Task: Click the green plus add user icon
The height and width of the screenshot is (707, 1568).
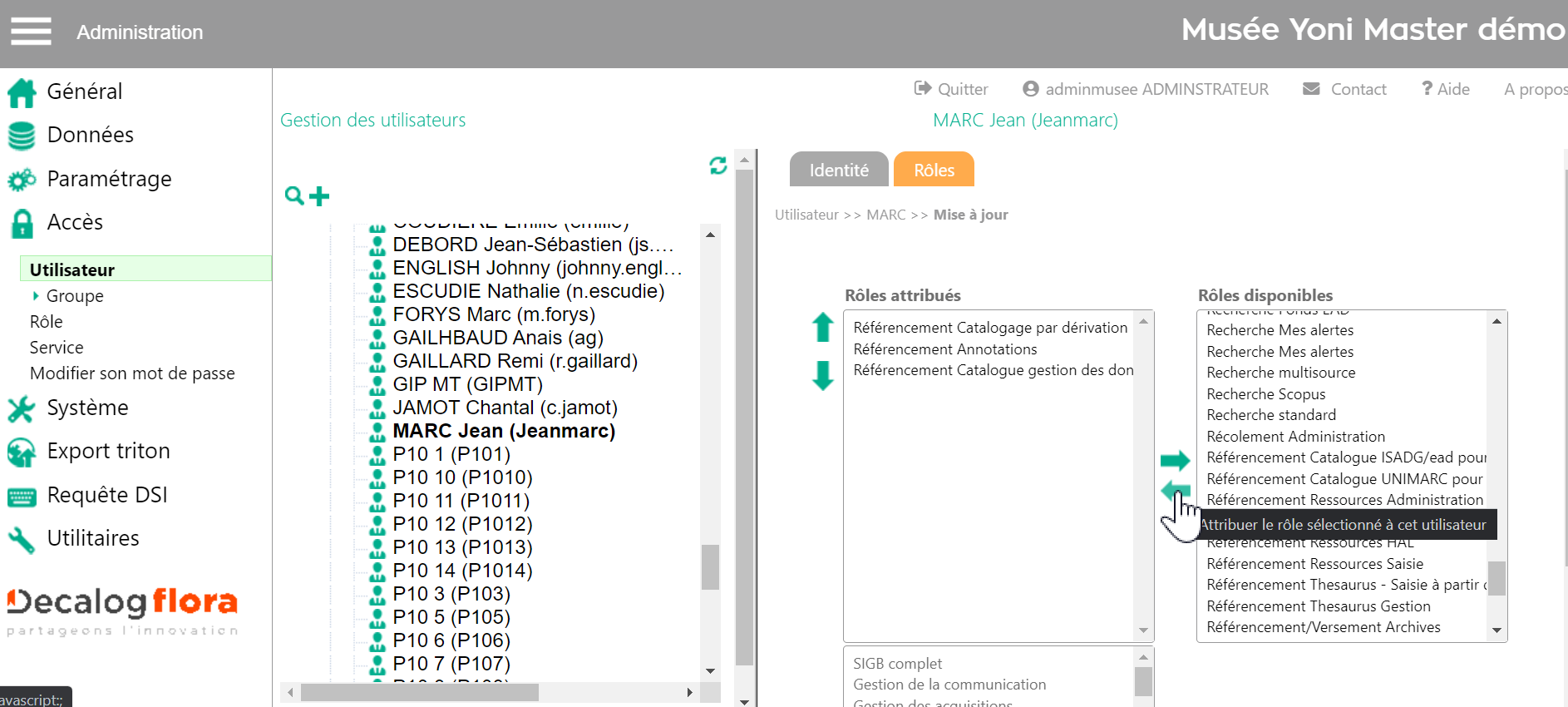Action: pos(320,196)
